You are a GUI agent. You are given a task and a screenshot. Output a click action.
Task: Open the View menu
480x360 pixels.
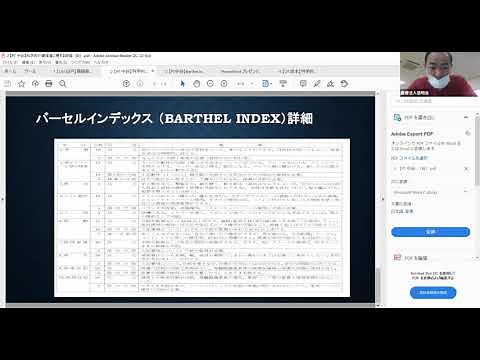[x=45, y=62]
